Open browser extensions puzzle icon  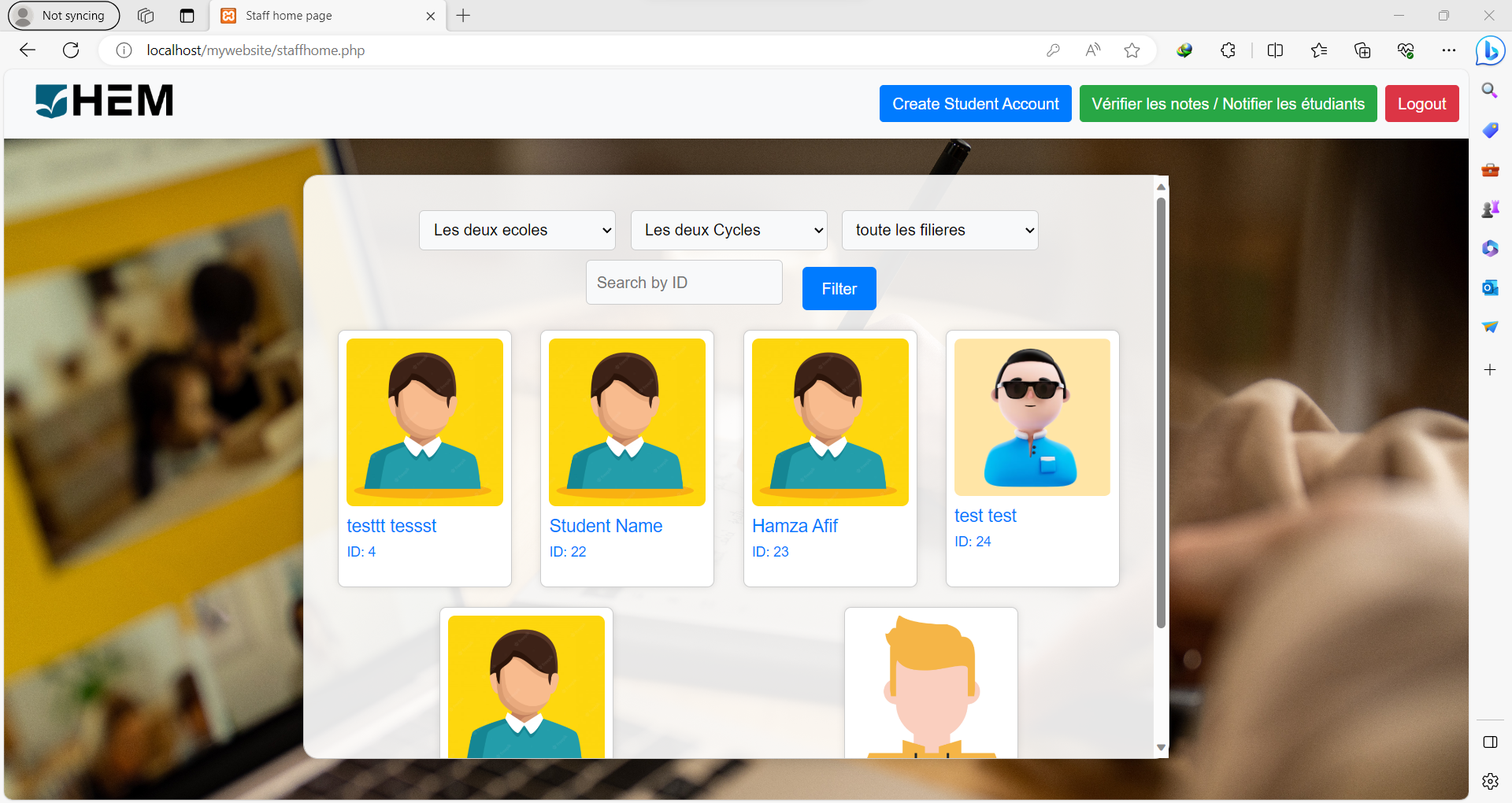tap(1228, 50)
